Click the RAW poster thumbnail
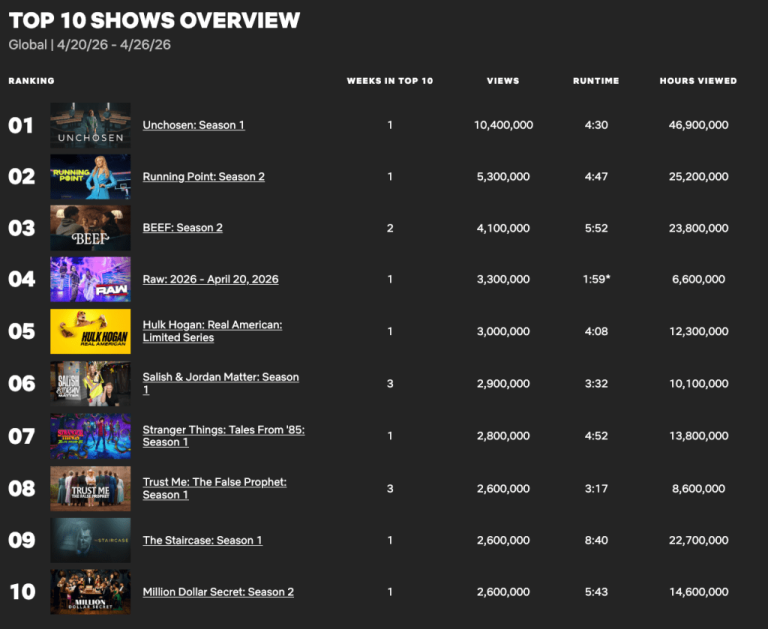 tap(90, 279)
